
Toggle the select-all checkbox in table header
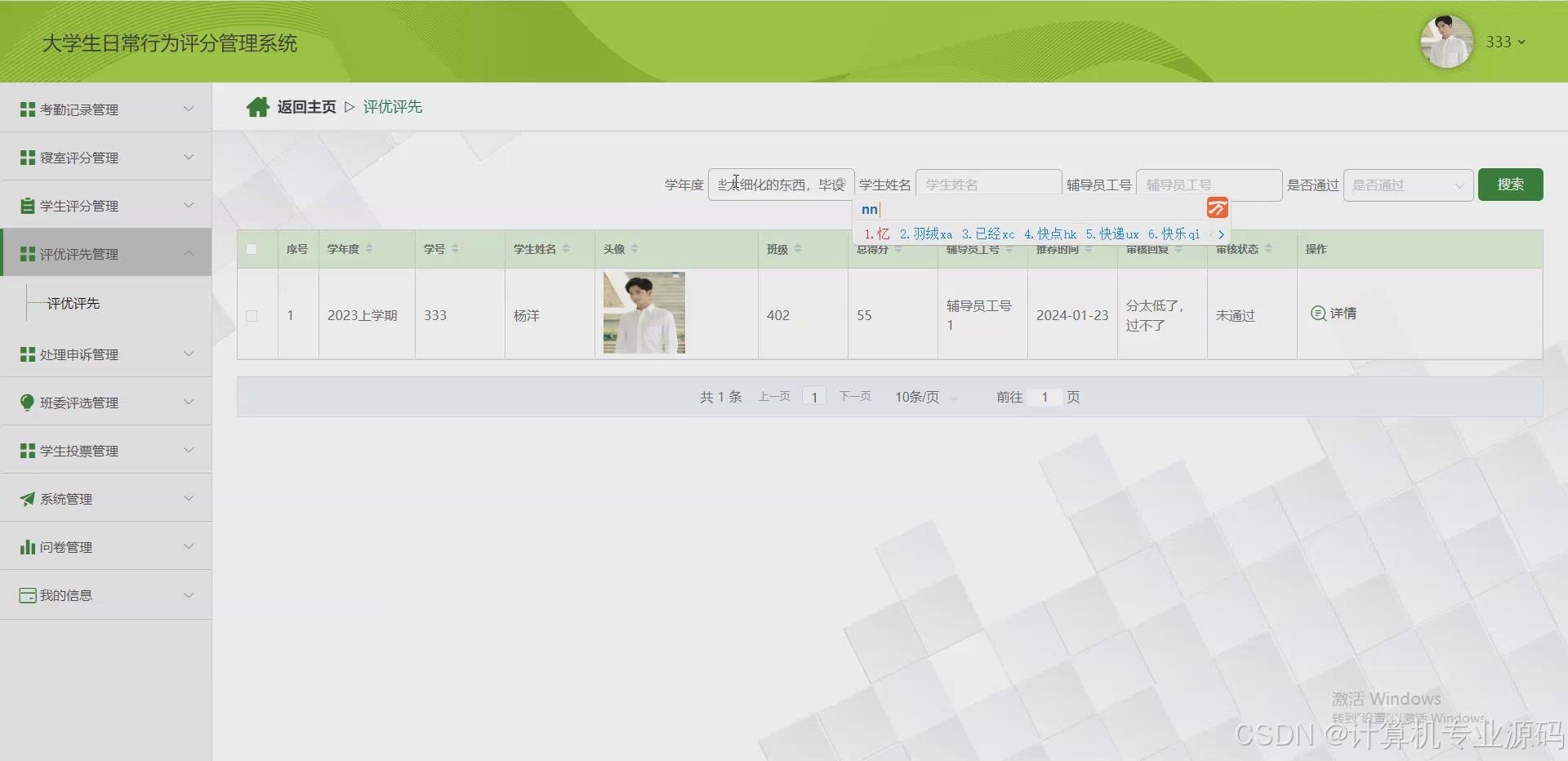pos(252,249)
